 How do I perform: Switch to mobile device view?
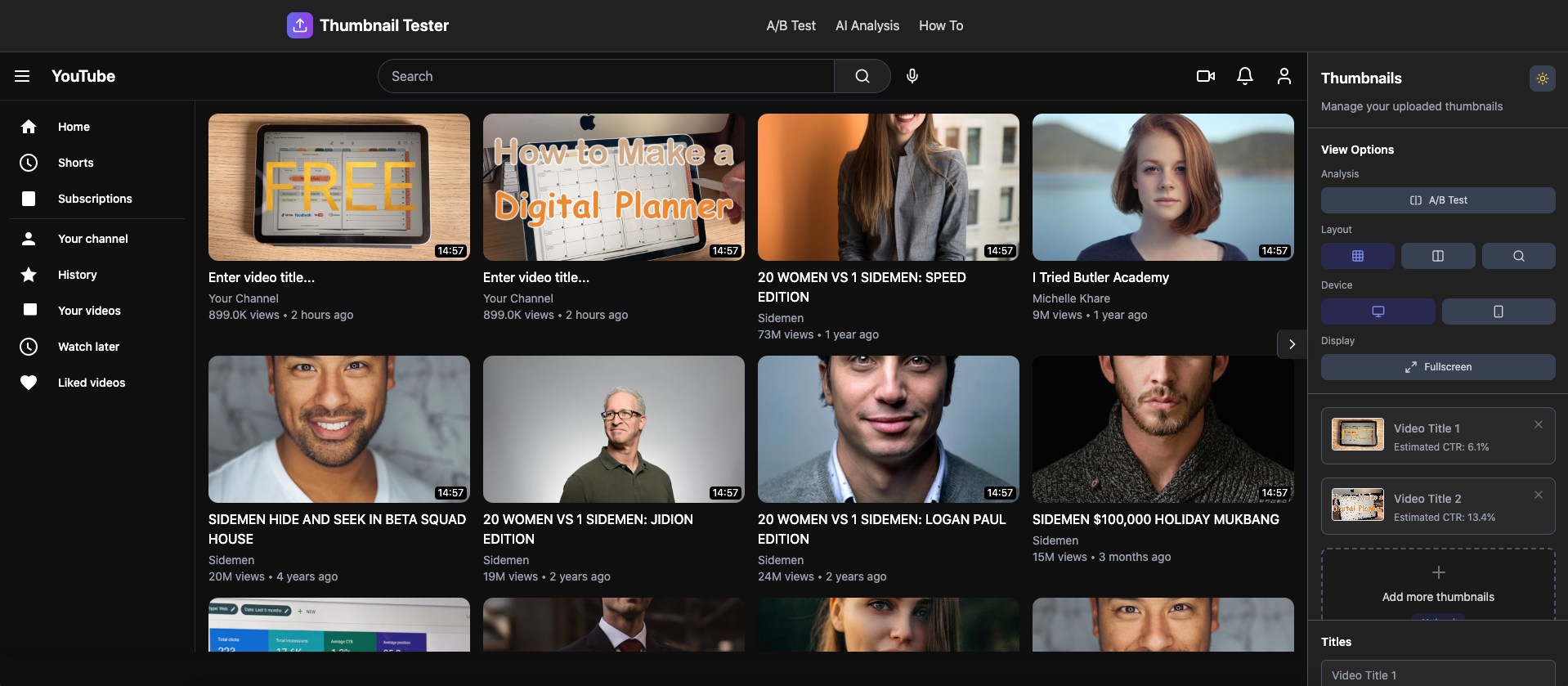pos(1498,312)
